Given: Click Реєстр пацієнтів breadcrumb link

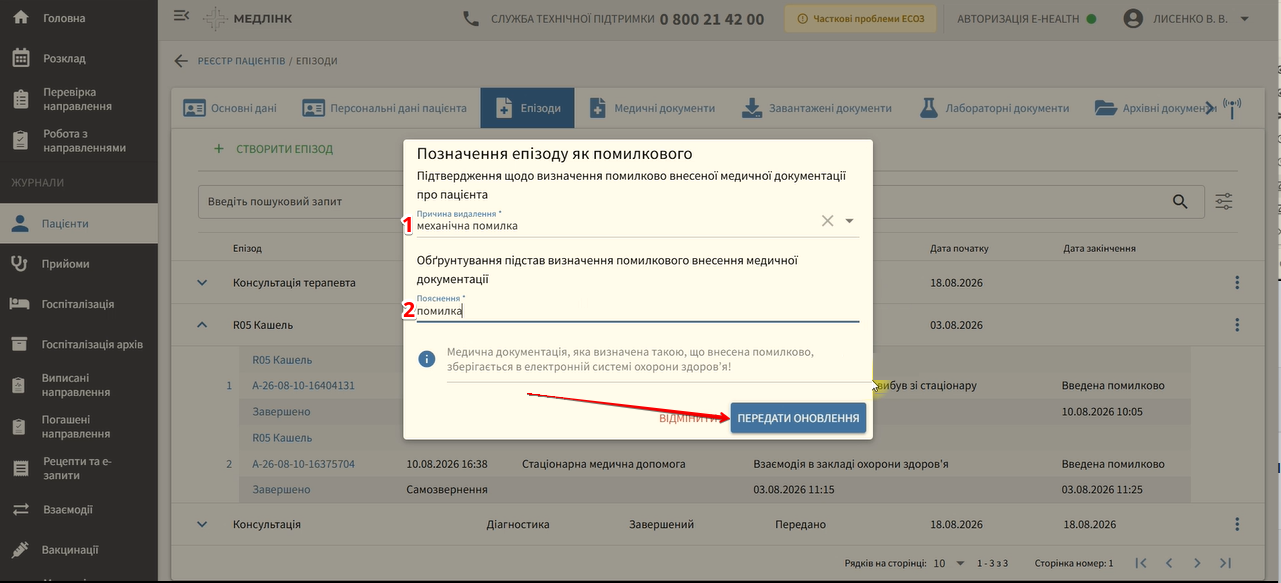Looking at the screenshot, I should click(241, 61).
